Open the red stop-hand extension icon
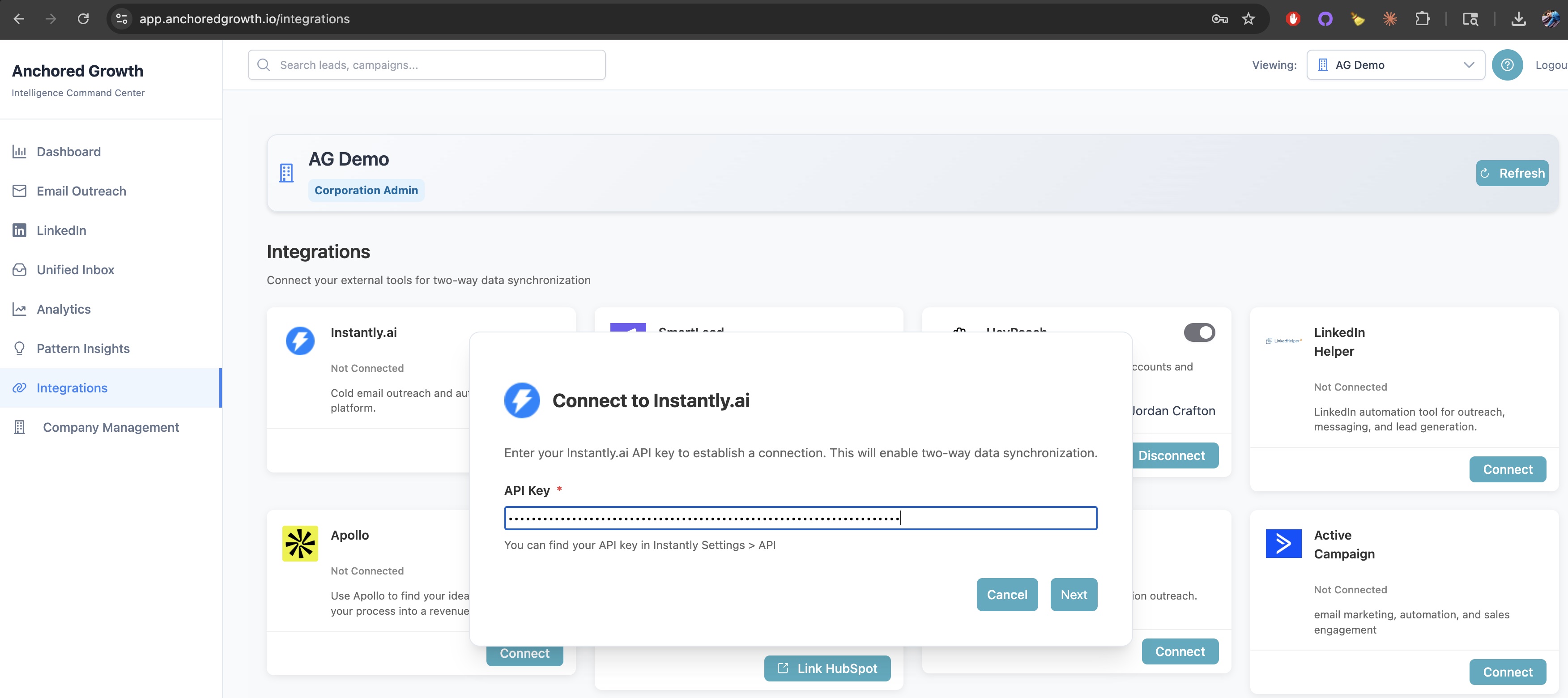This screenshot has width=1568, height=698. (x=1293, y=19)
